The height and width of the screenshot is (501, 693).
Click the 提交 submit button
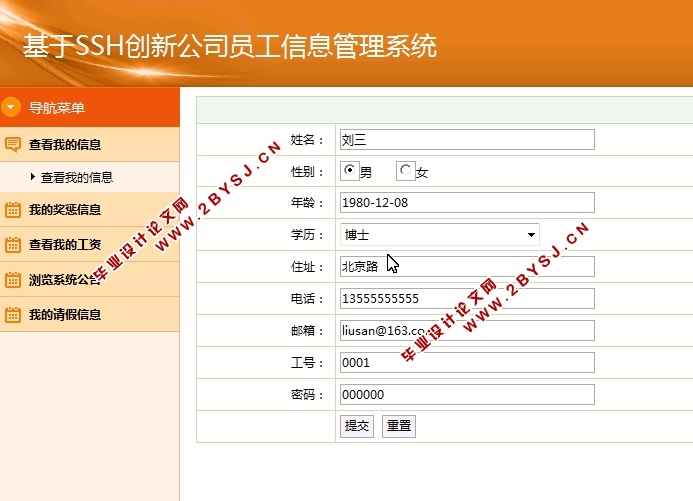point(357,426)
